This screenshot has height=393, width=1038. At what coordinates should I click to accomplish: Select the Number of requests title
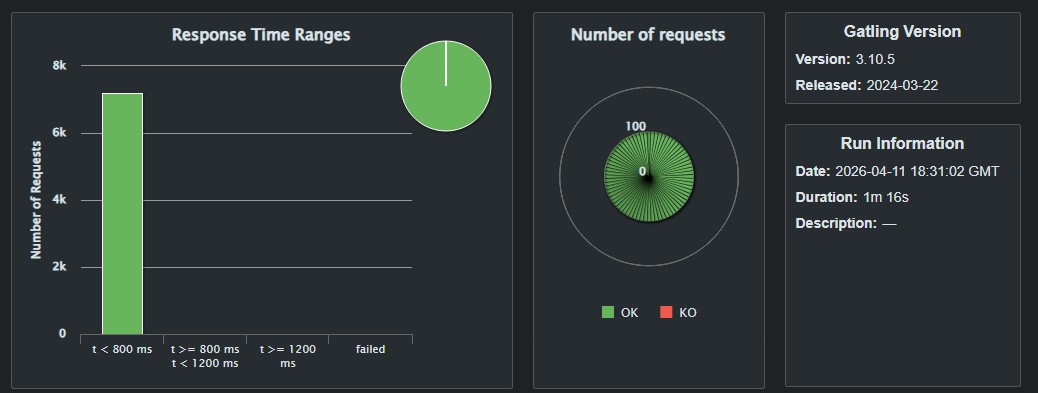648,35
